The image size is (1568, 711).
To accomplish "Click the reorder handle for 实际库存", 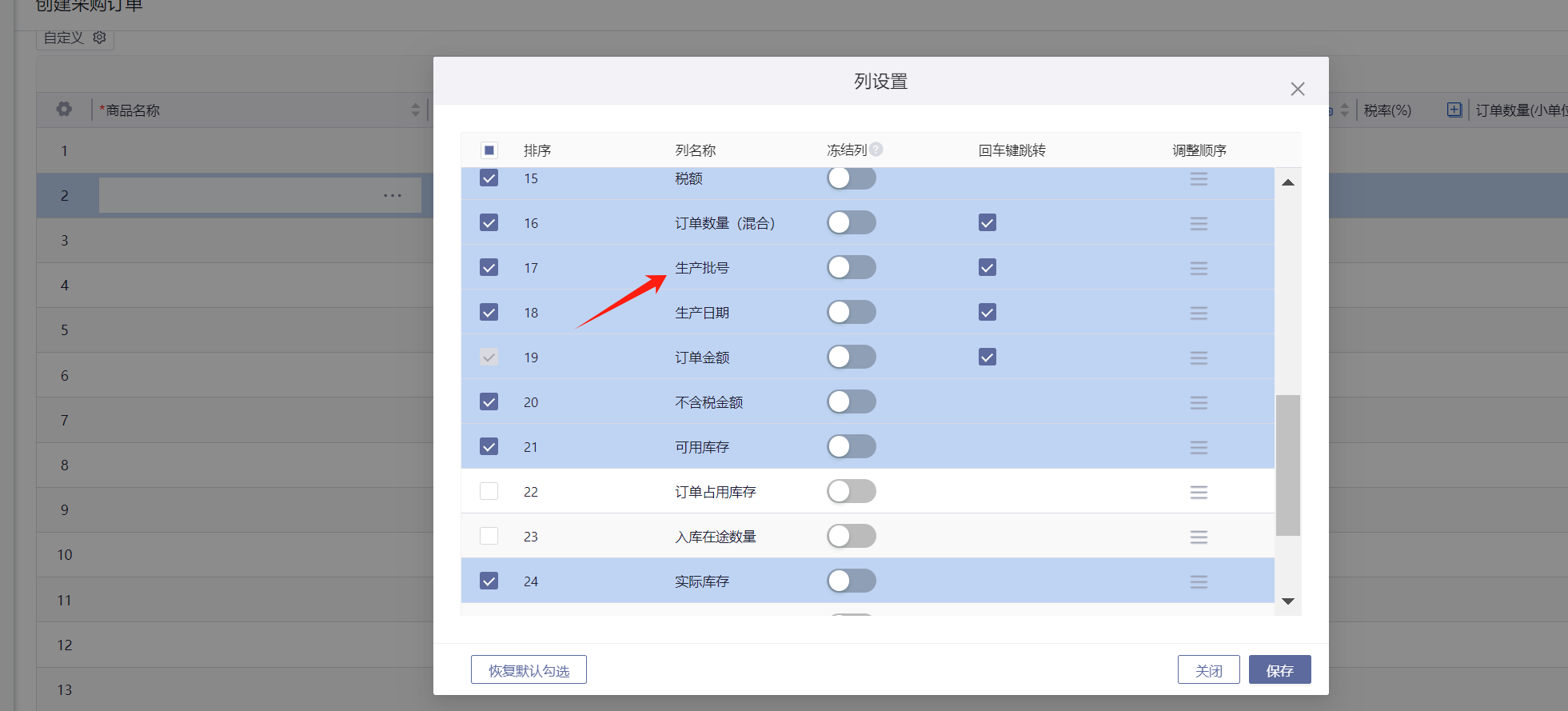I will [x=1199, y=582].
